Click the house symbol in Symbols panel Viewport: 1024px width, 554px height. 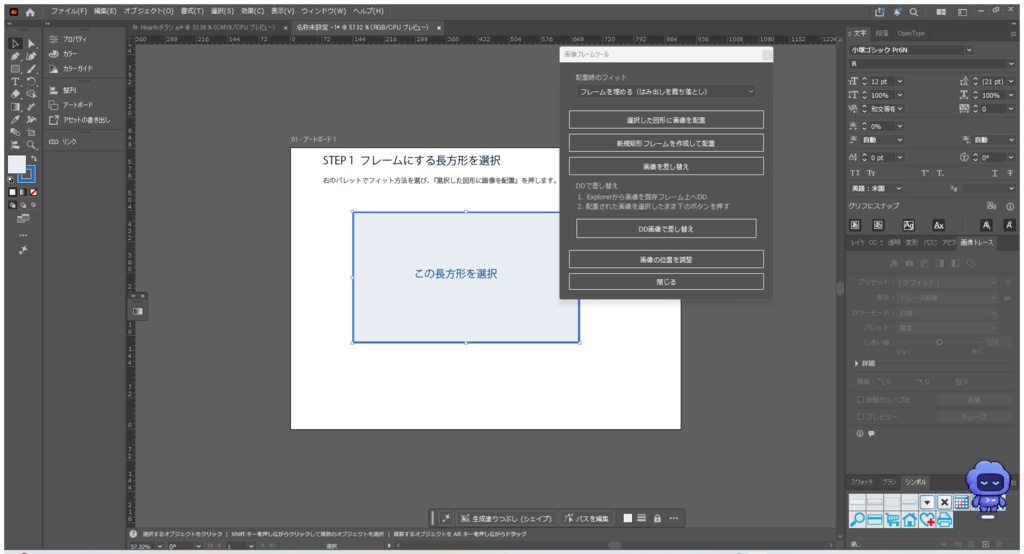(x=910, y=520)
